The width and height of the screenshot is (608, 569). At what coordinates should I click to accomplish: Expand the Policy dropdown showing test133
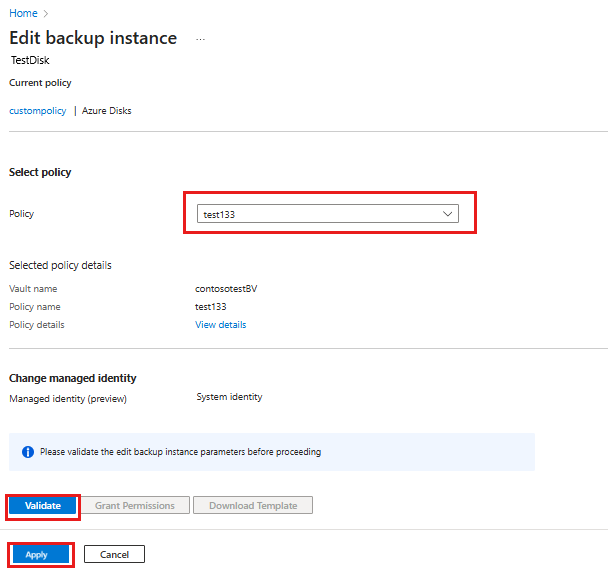(x=328, y=214)
